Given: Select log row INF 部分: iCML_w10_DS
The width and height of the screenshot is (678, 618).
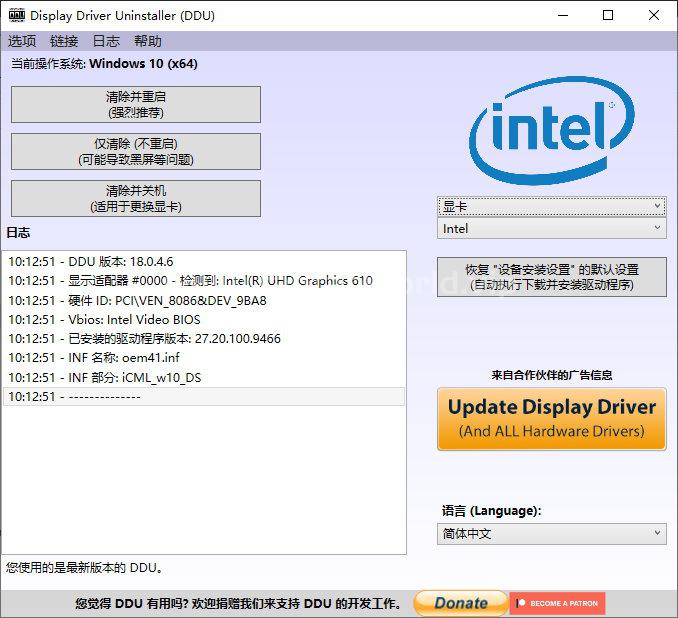Looking at the screenshot, I should [x=204, y=377].
